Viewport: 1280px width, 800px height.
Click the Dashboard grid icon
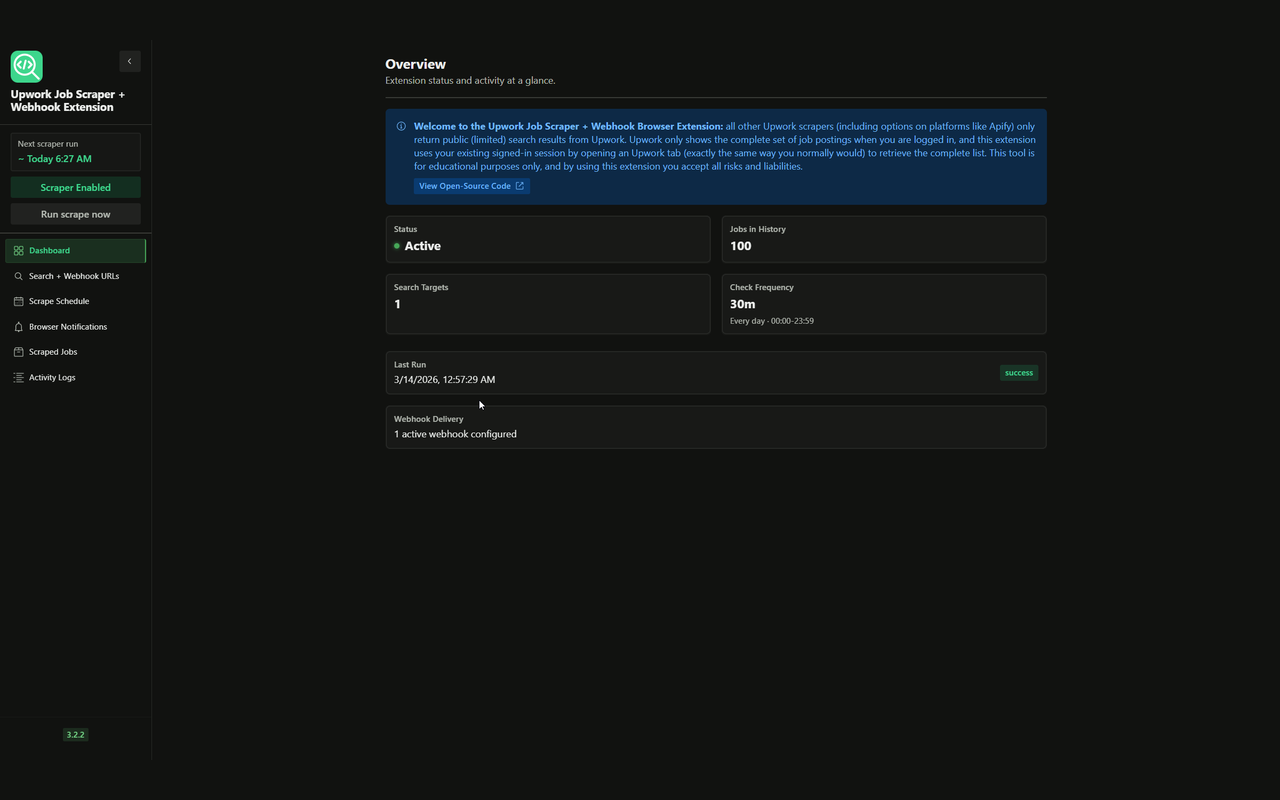pos(18,251)
